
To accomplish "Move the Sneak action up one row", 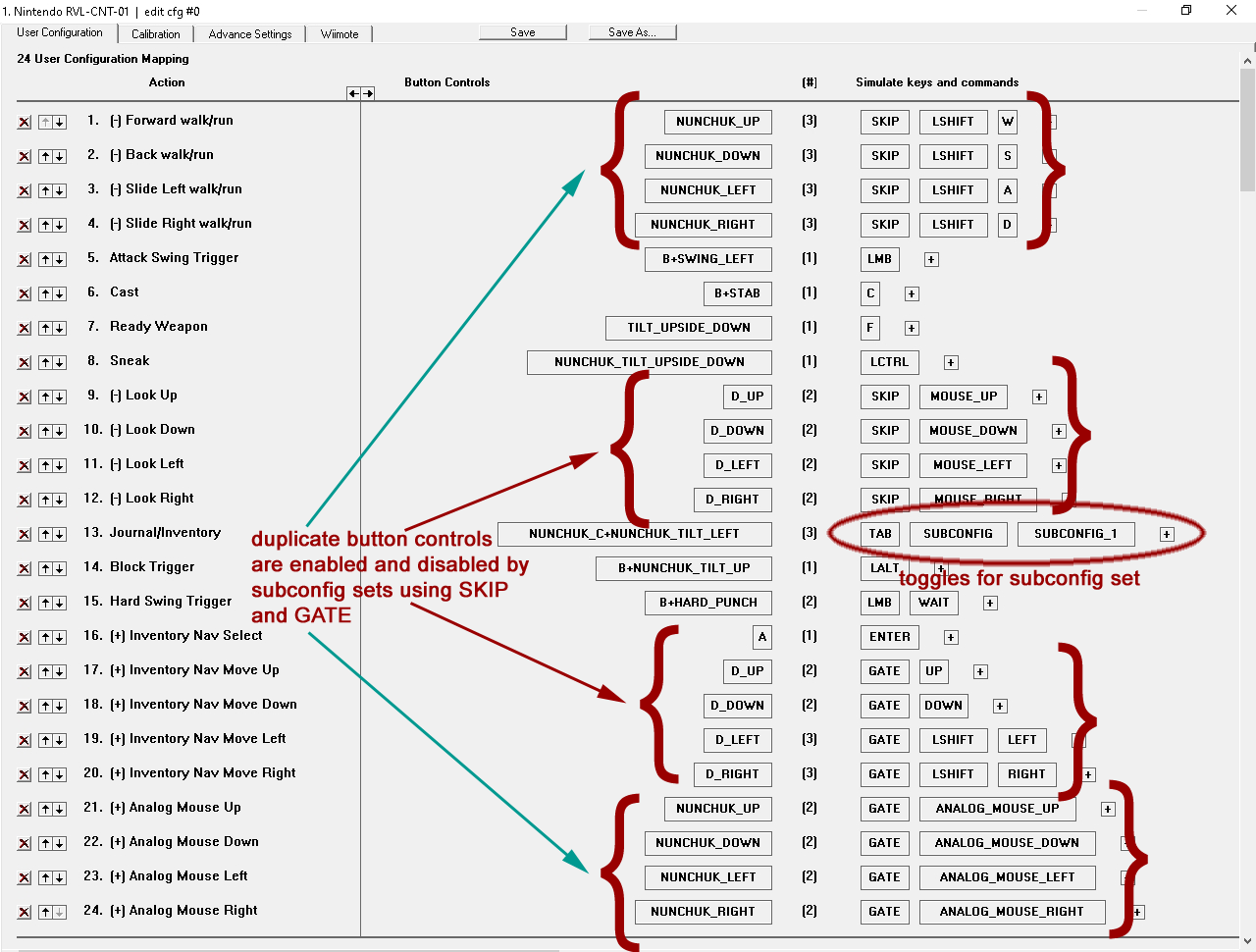I will point(45,363).
